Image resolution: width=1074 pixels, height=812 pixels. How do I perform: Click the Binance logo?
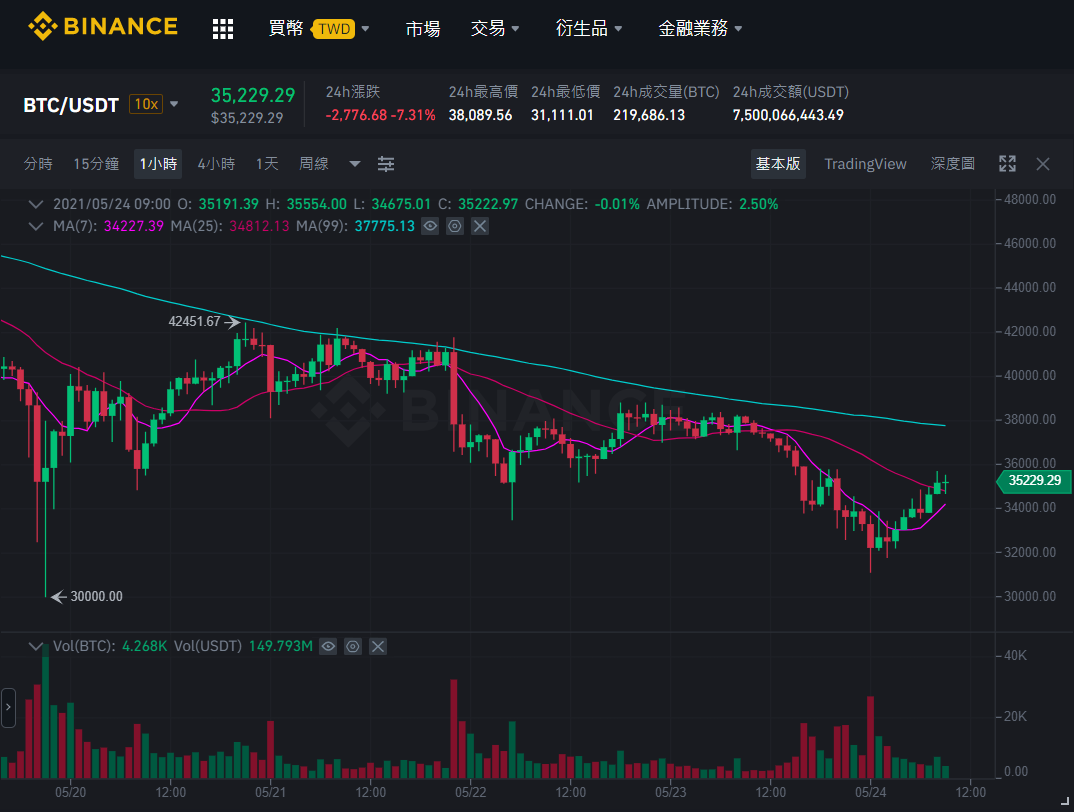click(103, 27)
